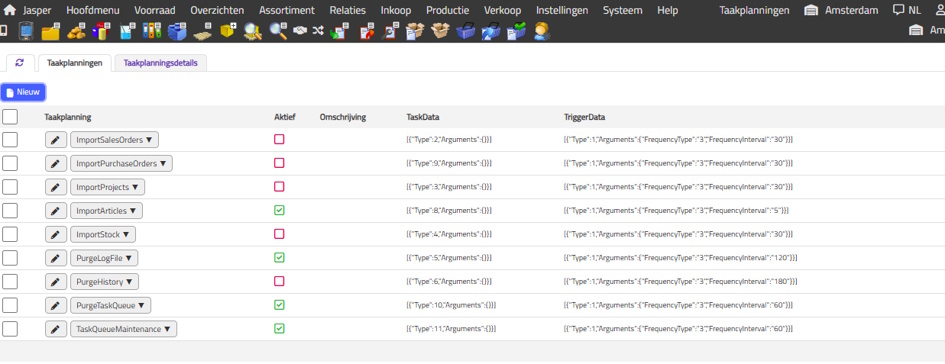
Task: Click the open box with document icon
Action: [415, 31]
